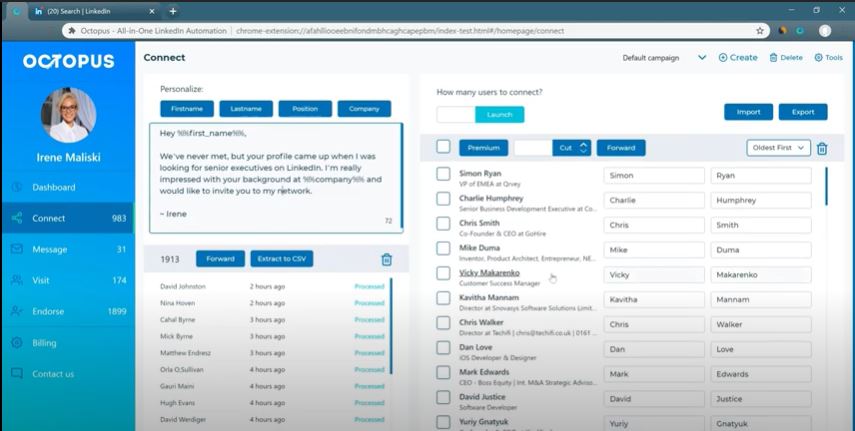Click inside the connection message text box
The height and width of the screenshot is (431, 855).
click(x=276, y=178)
